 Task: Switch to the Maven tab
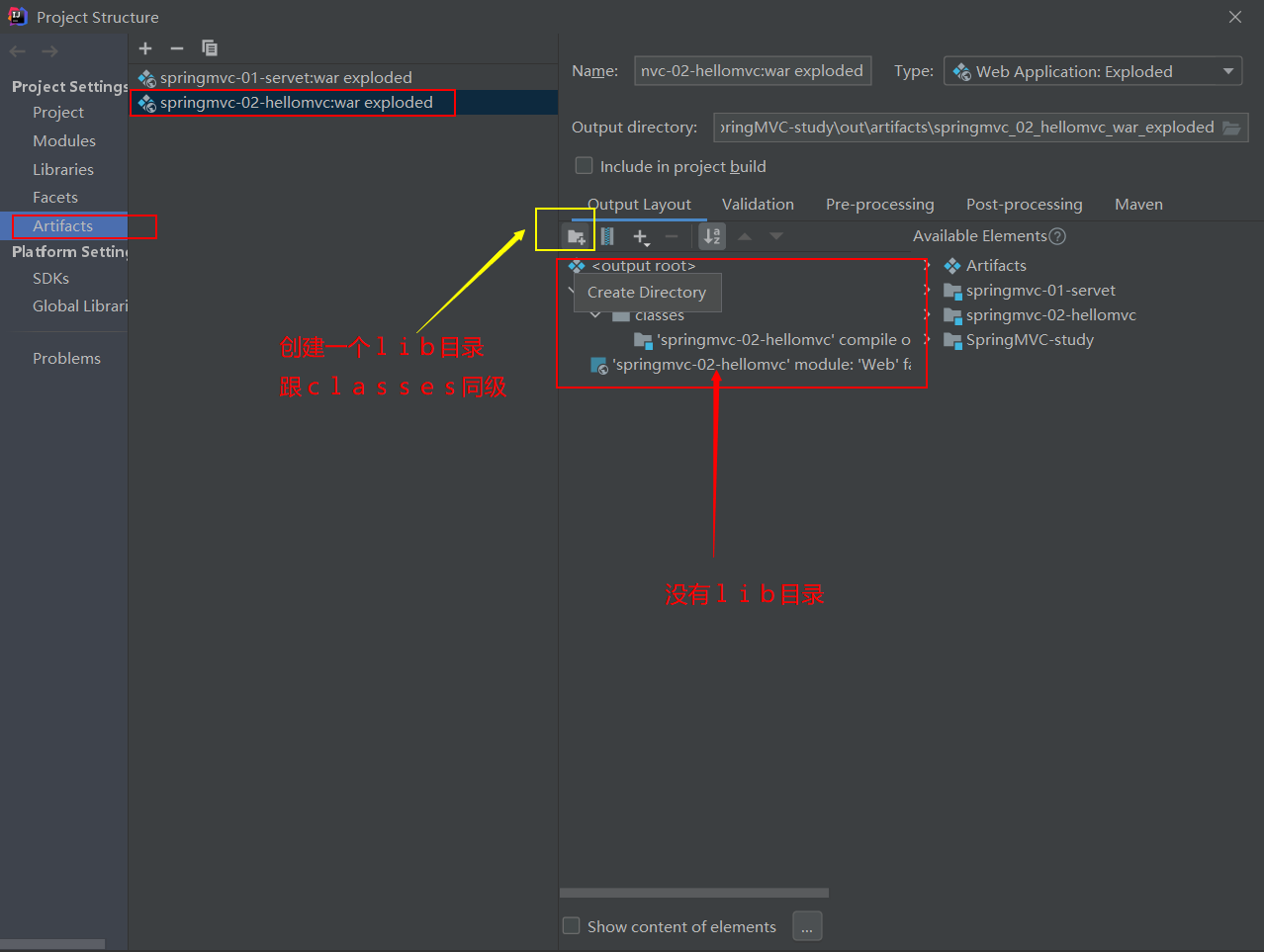point(1138,205)
